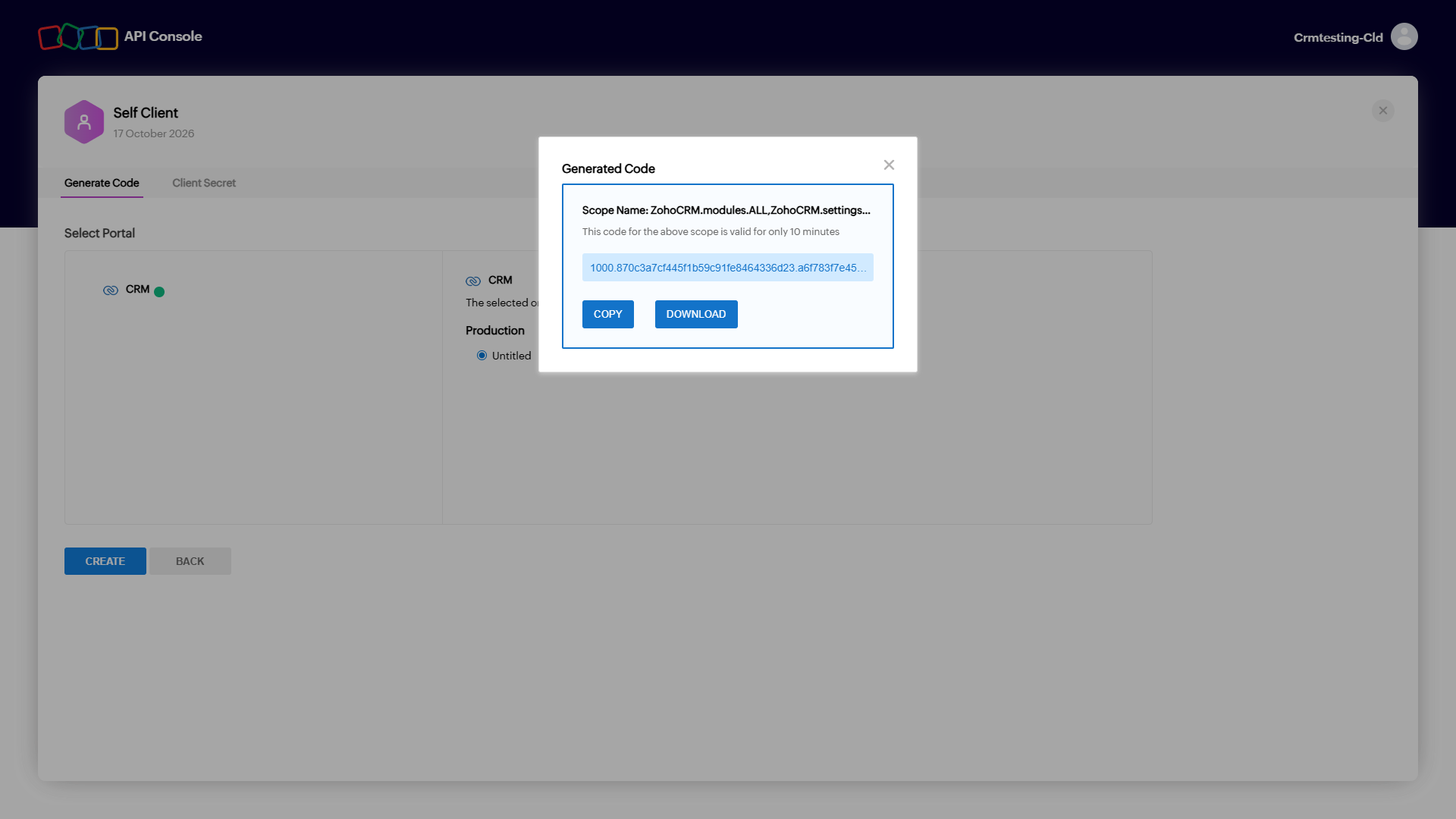Click the Crmtesting-Cld account name

(x=1338, y=37)
